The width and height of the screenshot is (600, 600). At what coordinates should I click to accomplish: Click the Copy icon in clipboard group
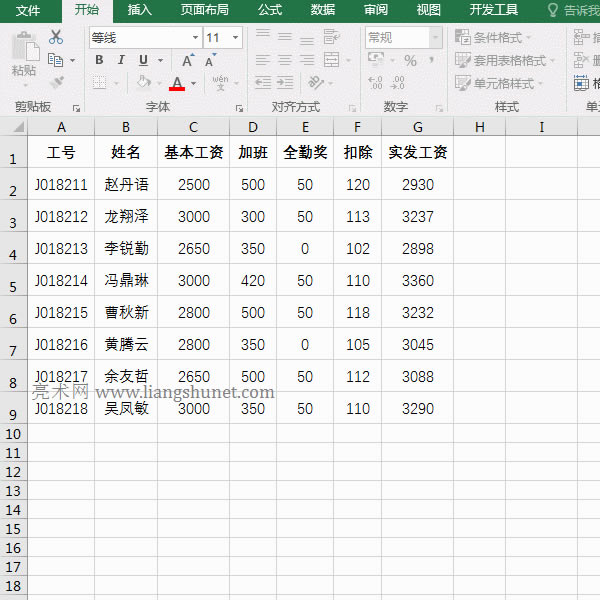click(x=55, y=60)
